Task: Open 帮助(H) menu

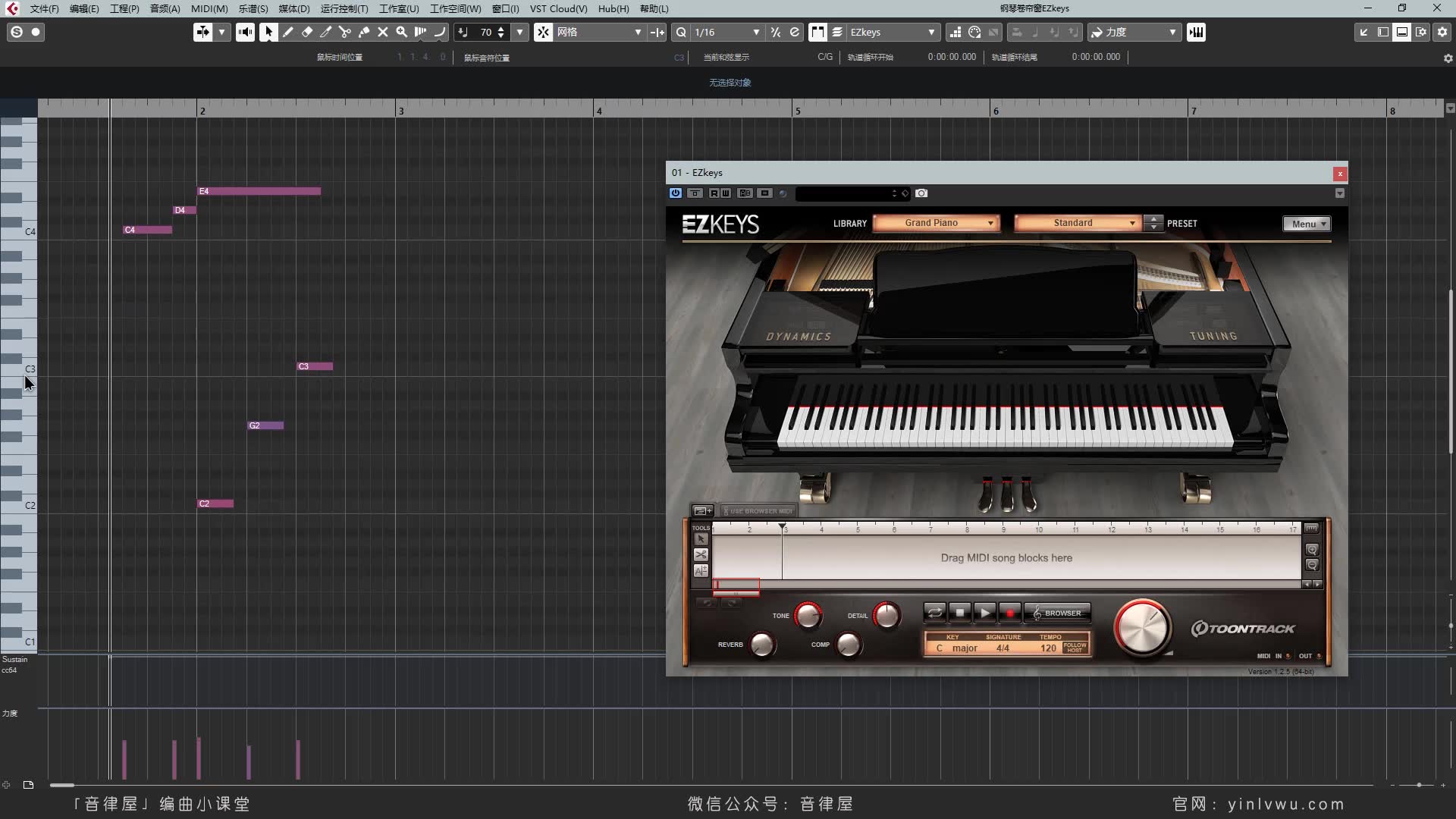Action: pyautogui.click(x=654, y=8)
